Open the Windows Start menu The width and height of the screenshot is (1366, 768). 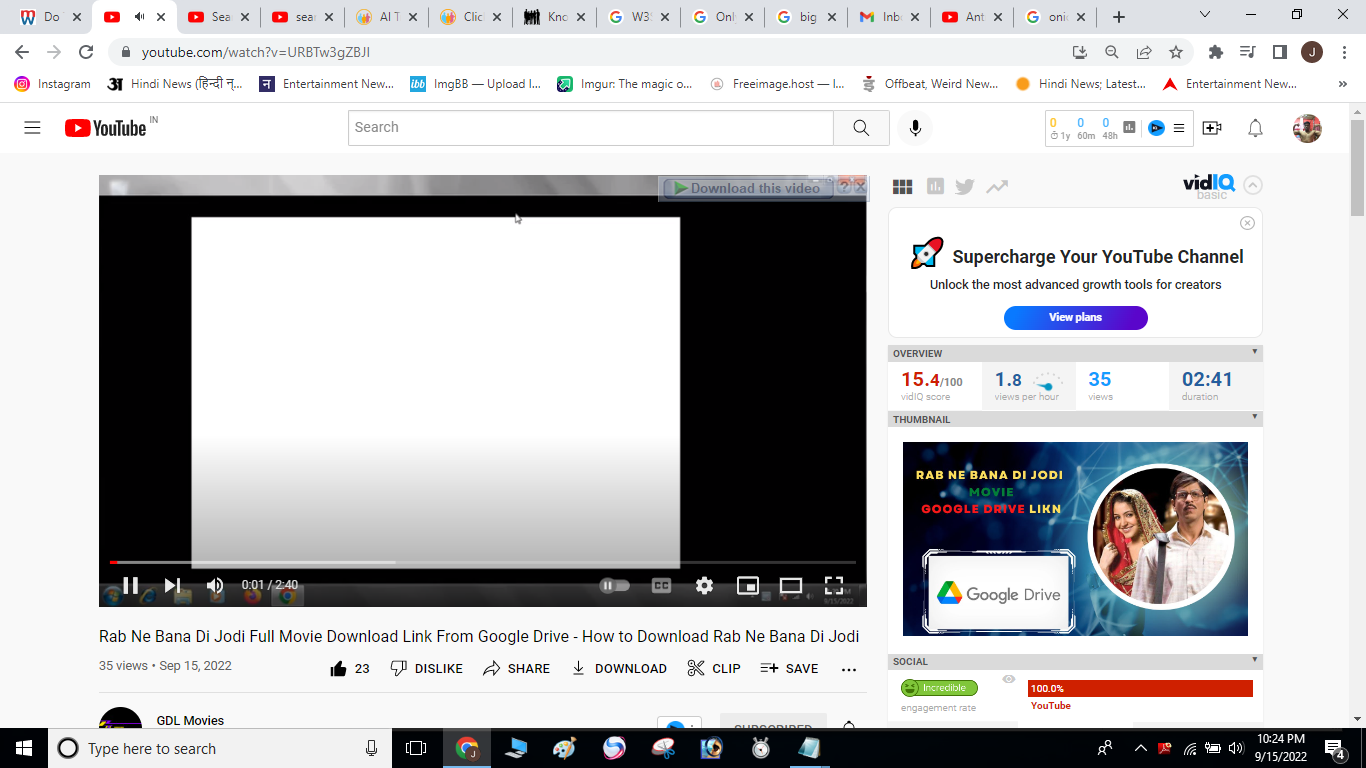pyautogui.click(x=23, y=748)
